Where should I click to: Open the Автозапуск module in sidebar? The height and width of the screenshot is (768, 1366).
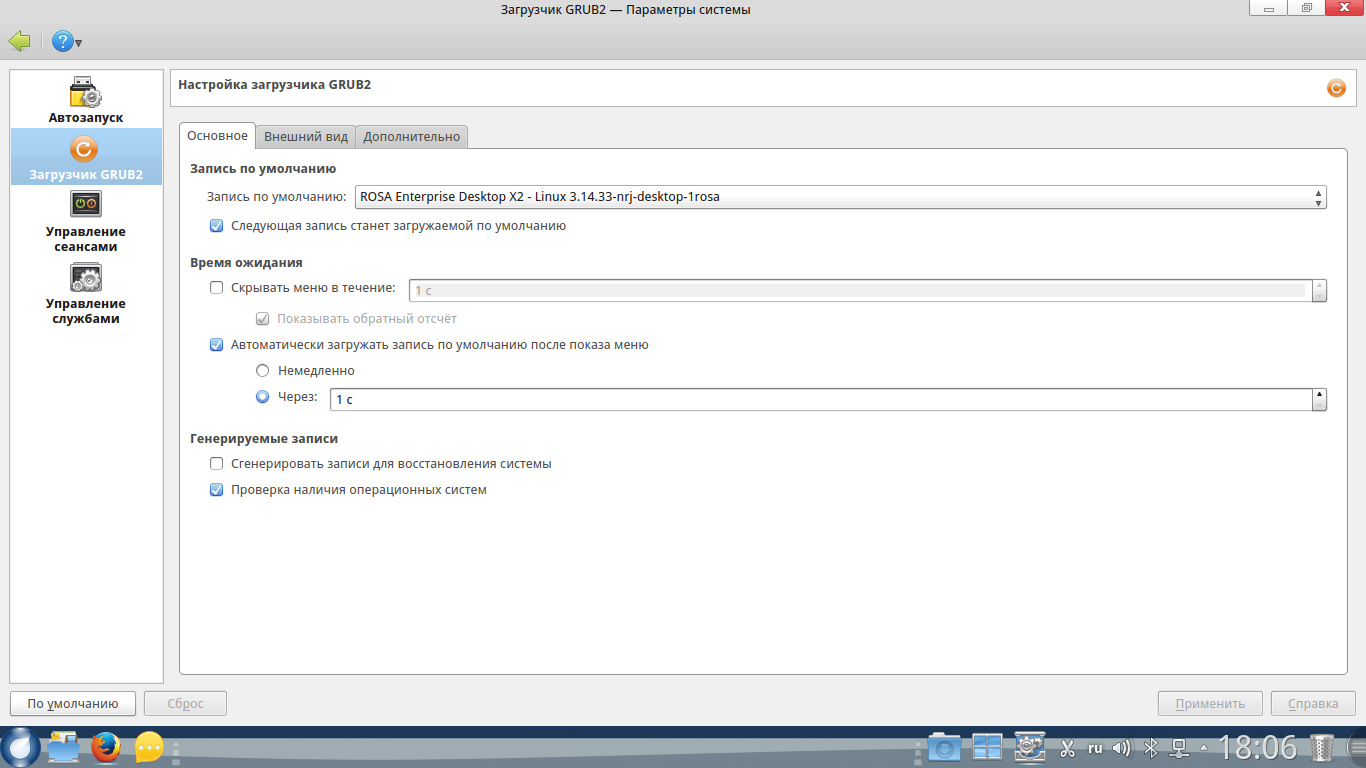click(x=86, y=99)
